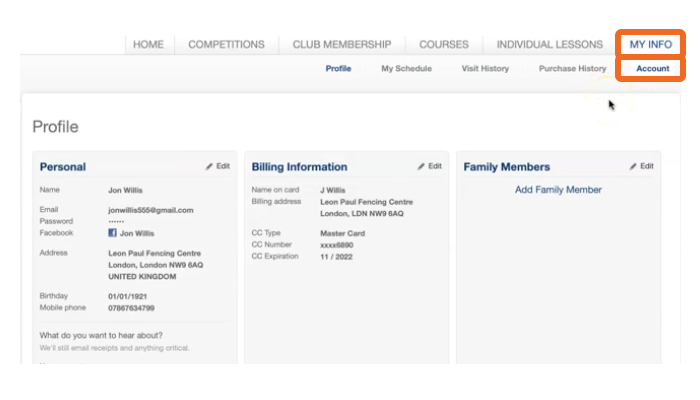
Task: Go to the Account sub-tab
Action: point(652,69)
